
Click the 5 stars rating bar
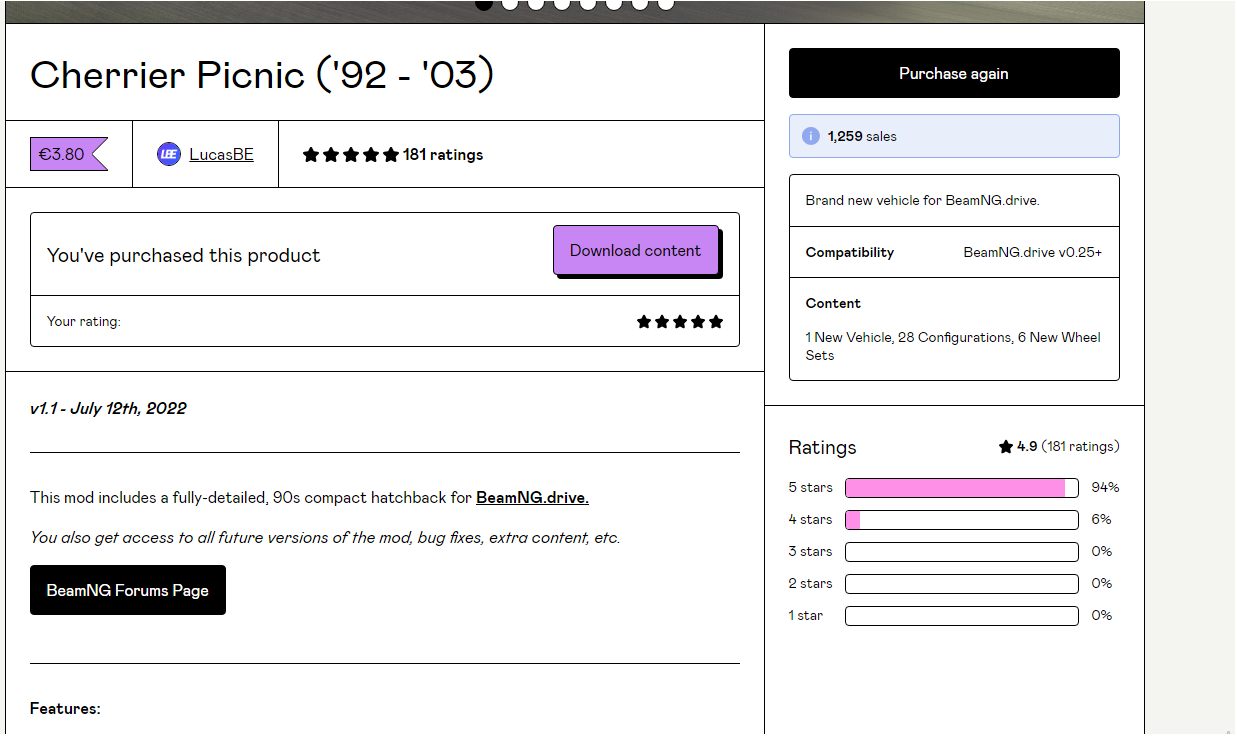(x=962, y=488)
